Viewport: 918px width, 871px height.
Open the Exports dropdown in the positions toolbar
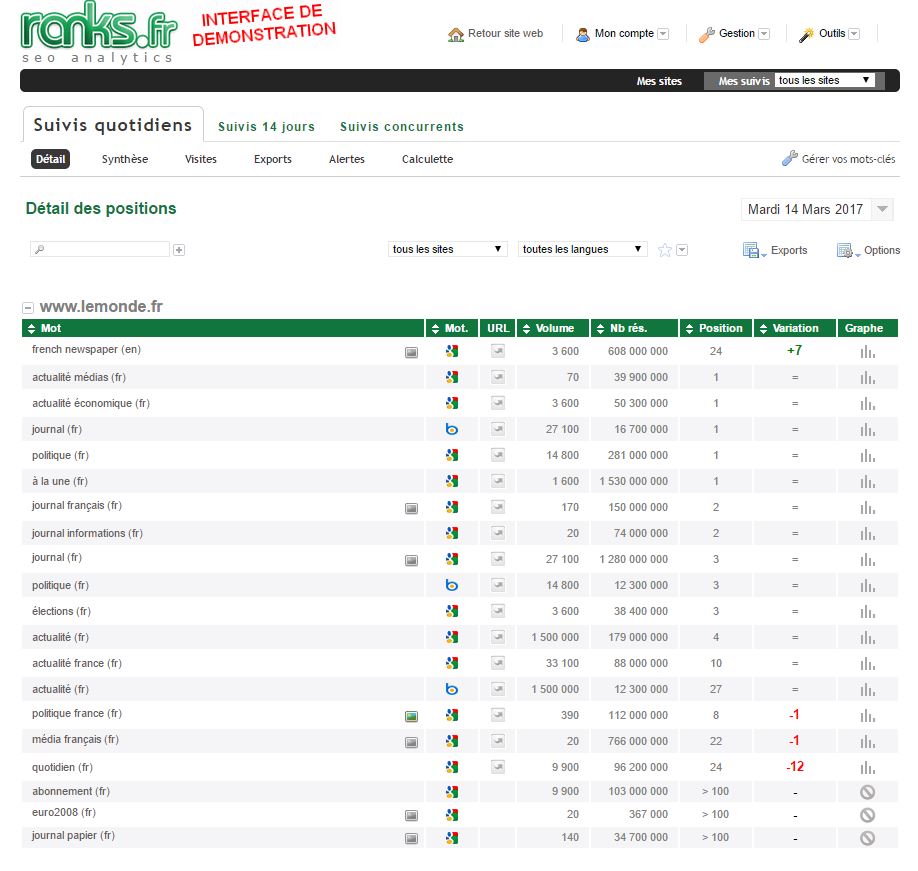tap(775, 250)
